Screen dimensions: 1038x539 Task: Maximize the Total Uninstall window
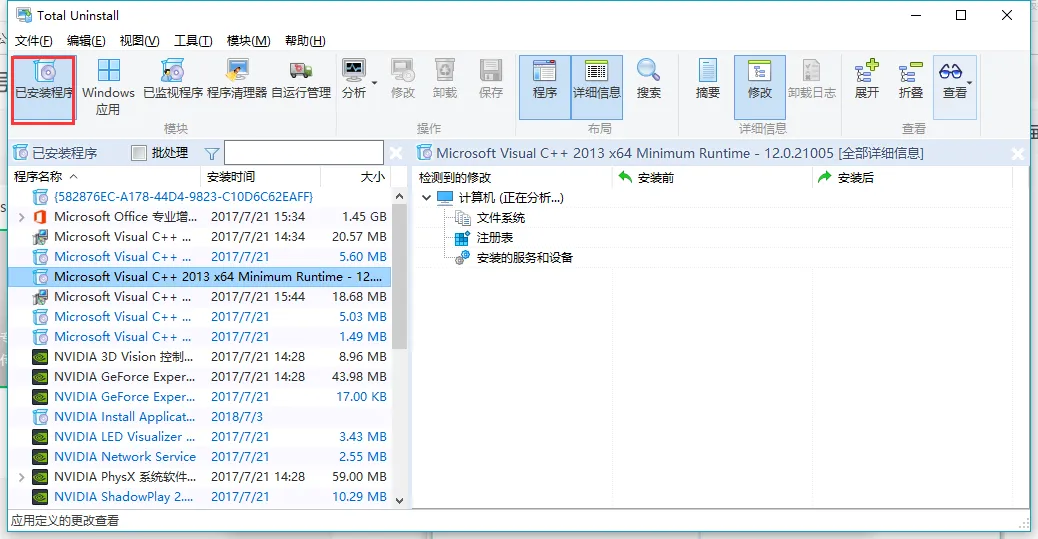tap(961, 15)
